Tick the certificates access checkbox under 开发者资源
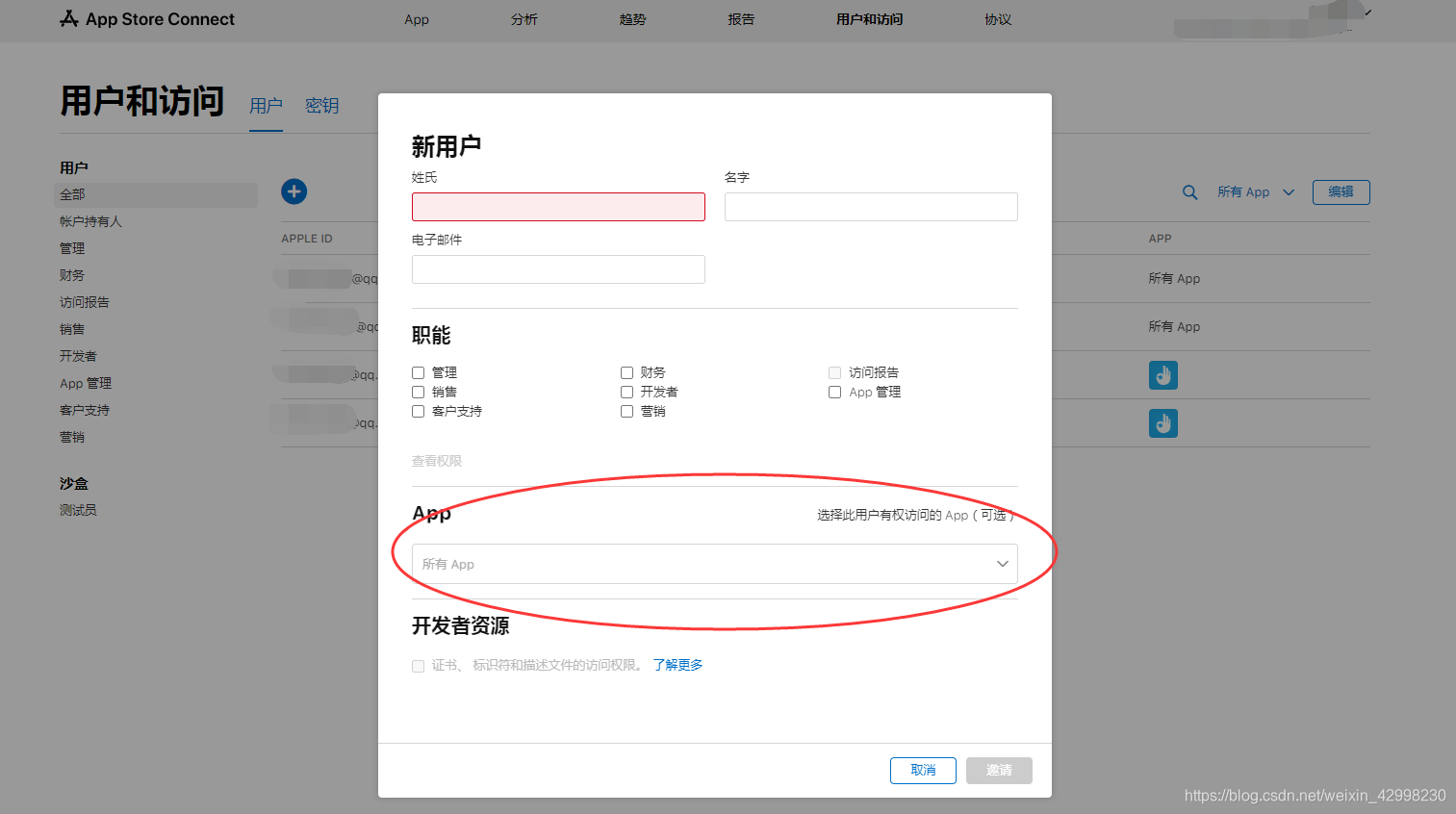 (419, 666)
